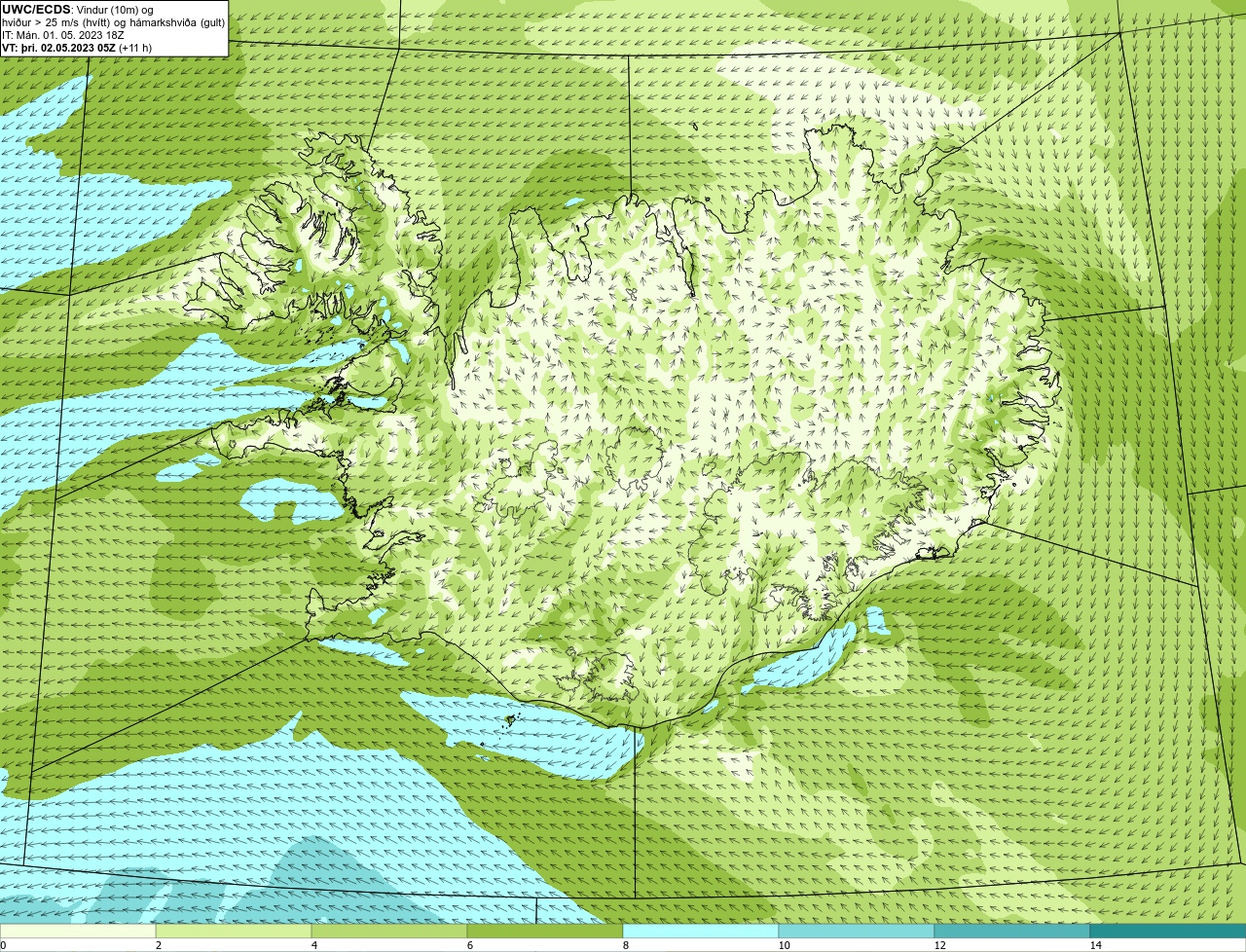
Task: Choose the darkest teal swatch above 14 m/s
Action: pos(1168,931)
